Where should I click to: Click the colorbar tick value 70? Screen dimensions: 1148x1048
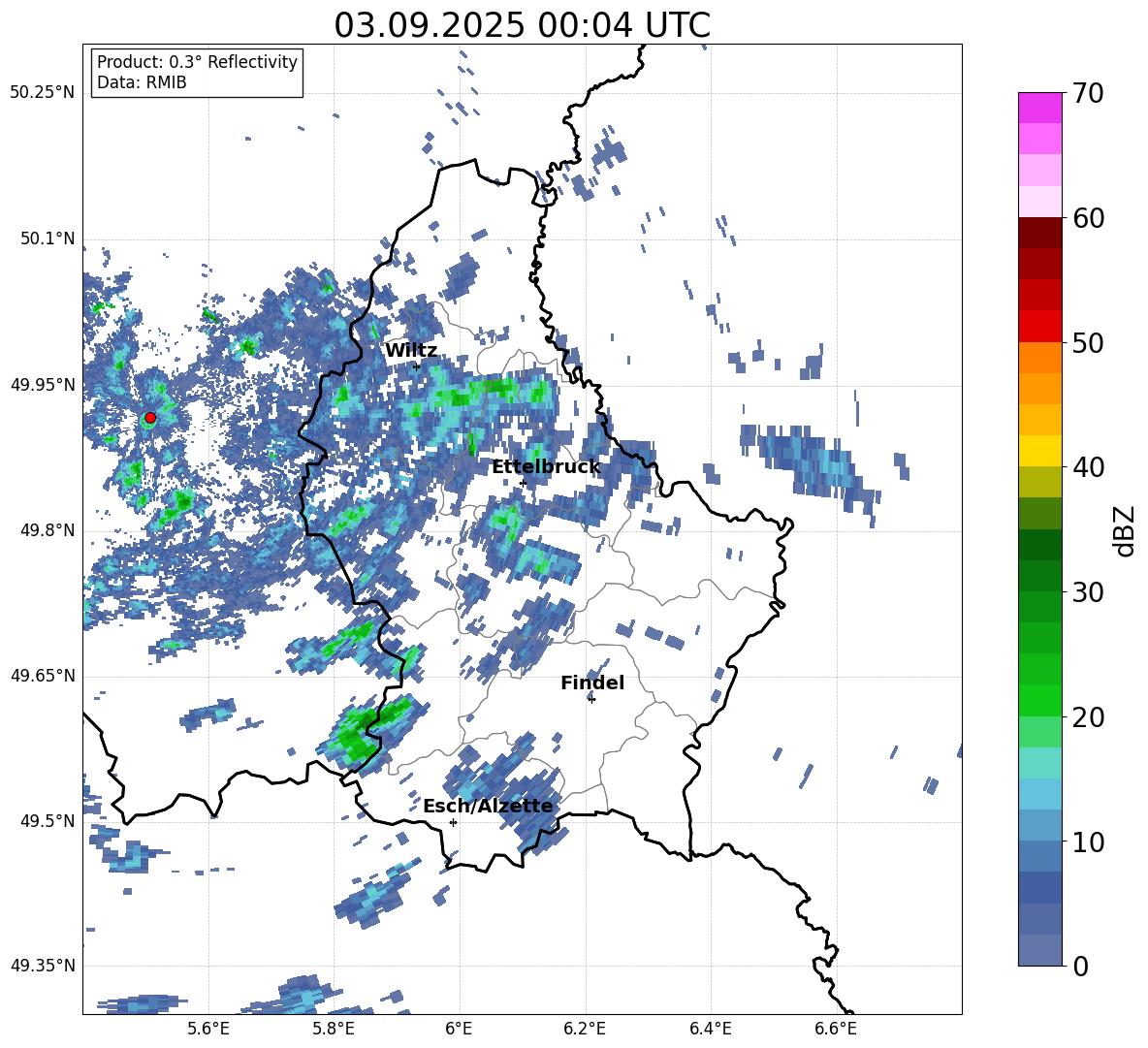tap(1088, 94)
